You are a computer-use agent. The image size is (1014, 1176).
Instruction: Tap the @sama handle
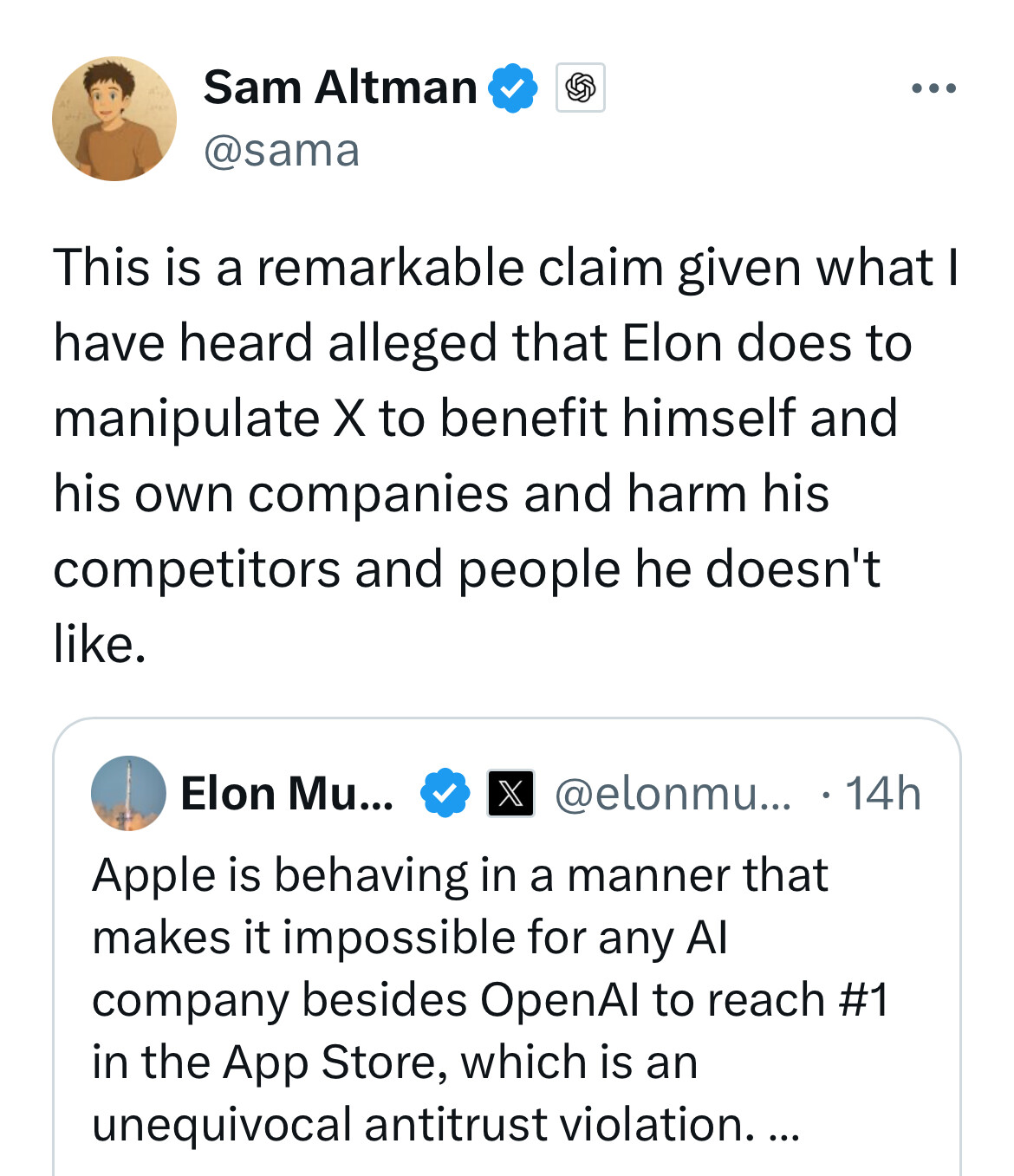pos(282,151)
